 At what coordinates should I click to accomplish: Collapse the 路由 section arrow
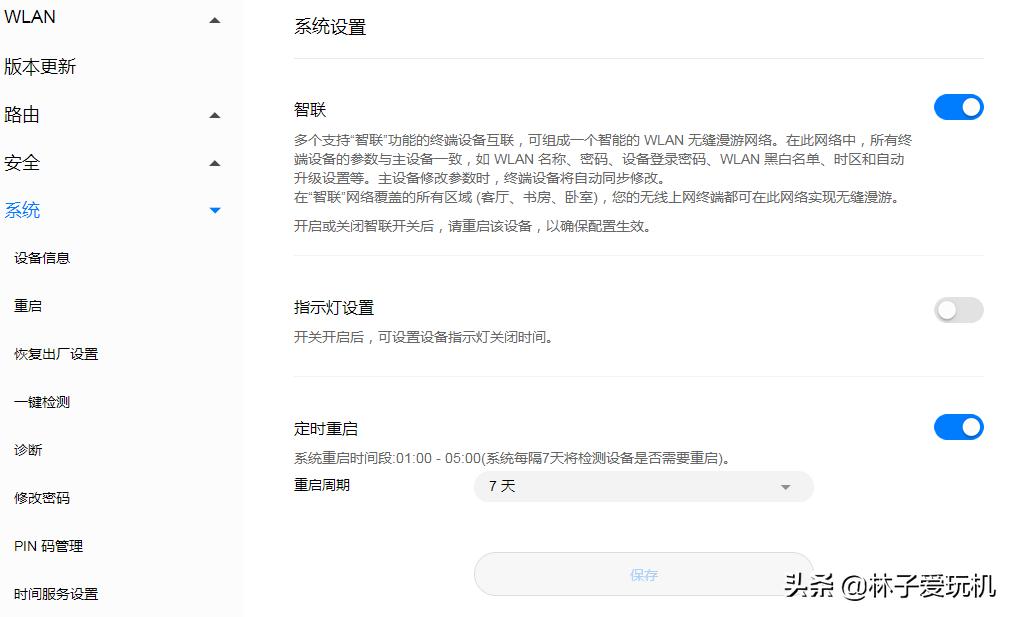214,114
